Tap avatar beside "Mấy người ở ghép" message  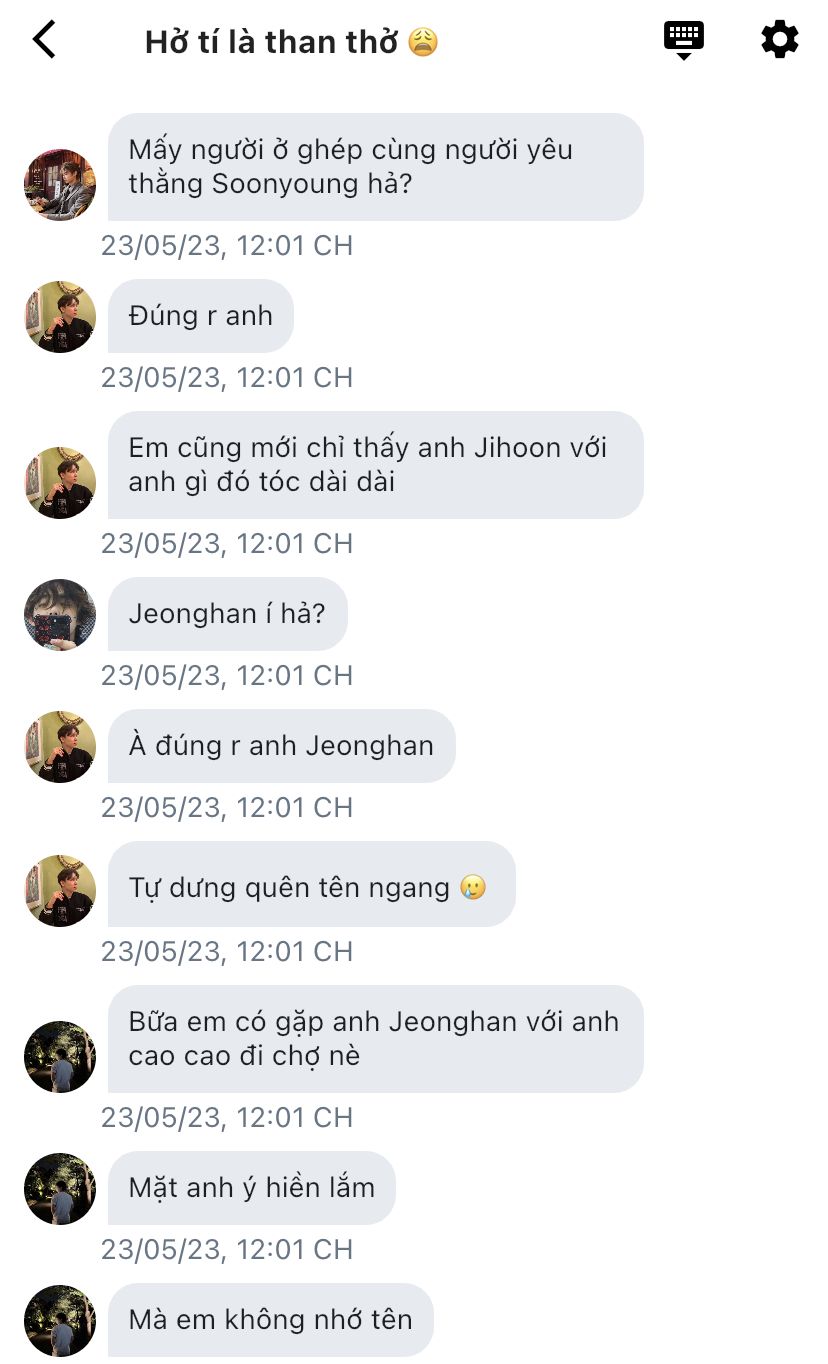coord(60,185)
